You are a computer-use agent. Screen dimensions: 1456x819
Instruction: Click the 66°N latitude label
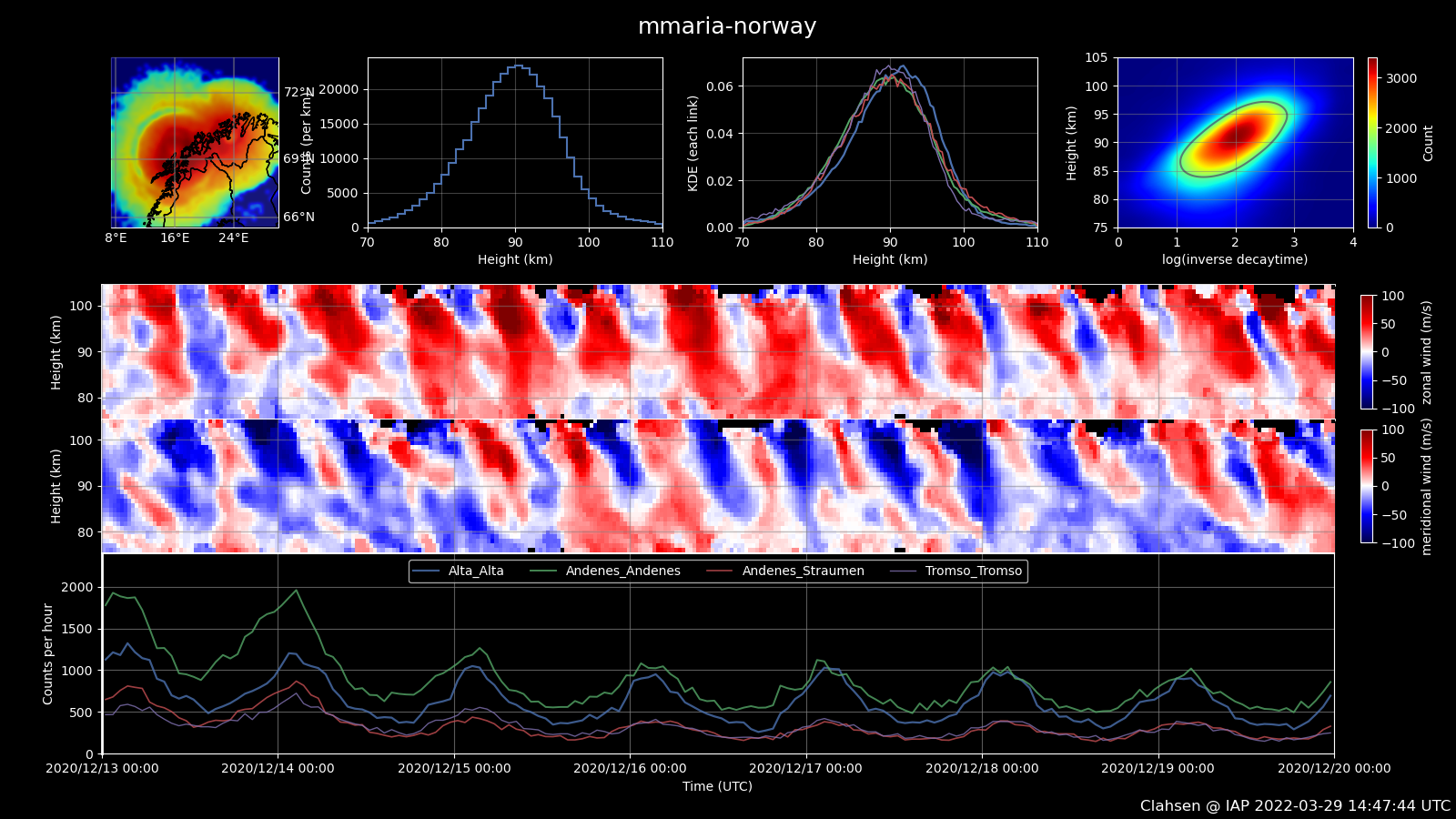(298, 217)
